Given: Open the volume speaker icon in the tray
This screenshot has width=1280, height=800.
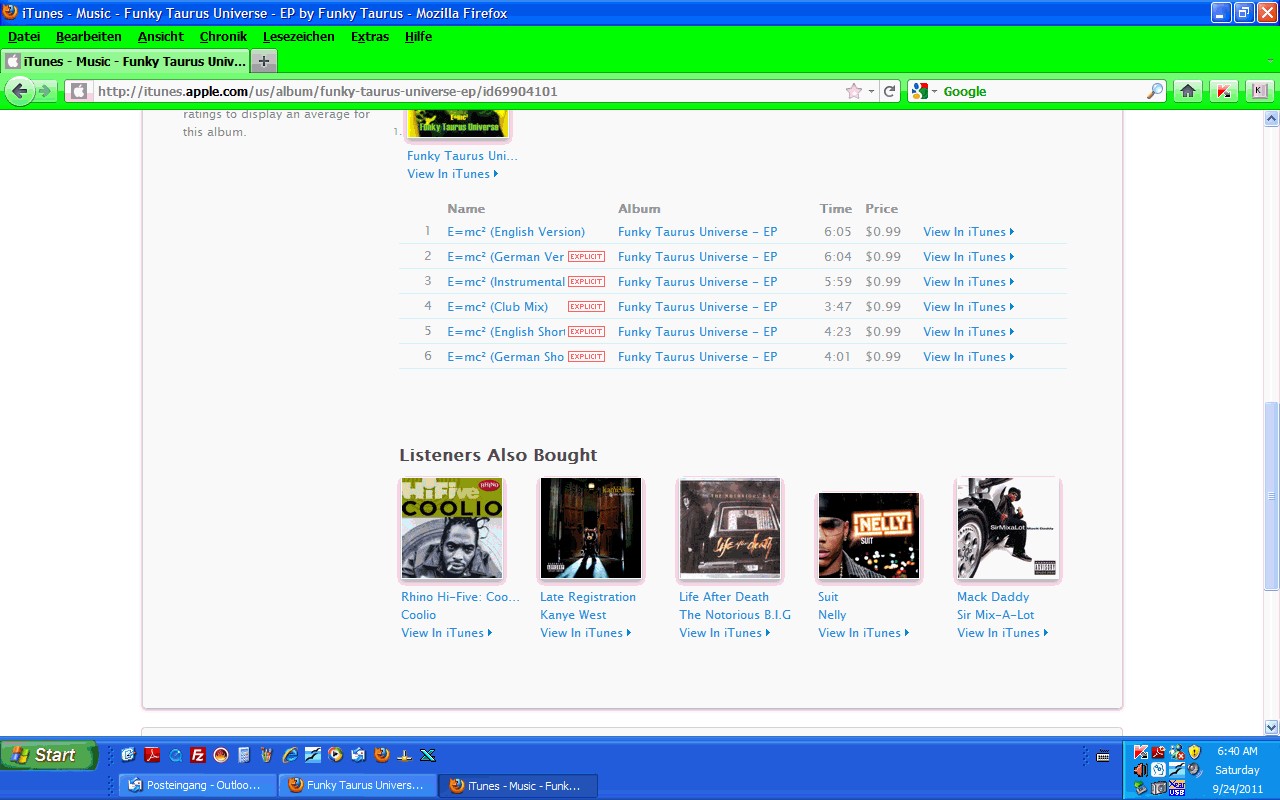Looking at the screenshot, I should (1141, 770).
